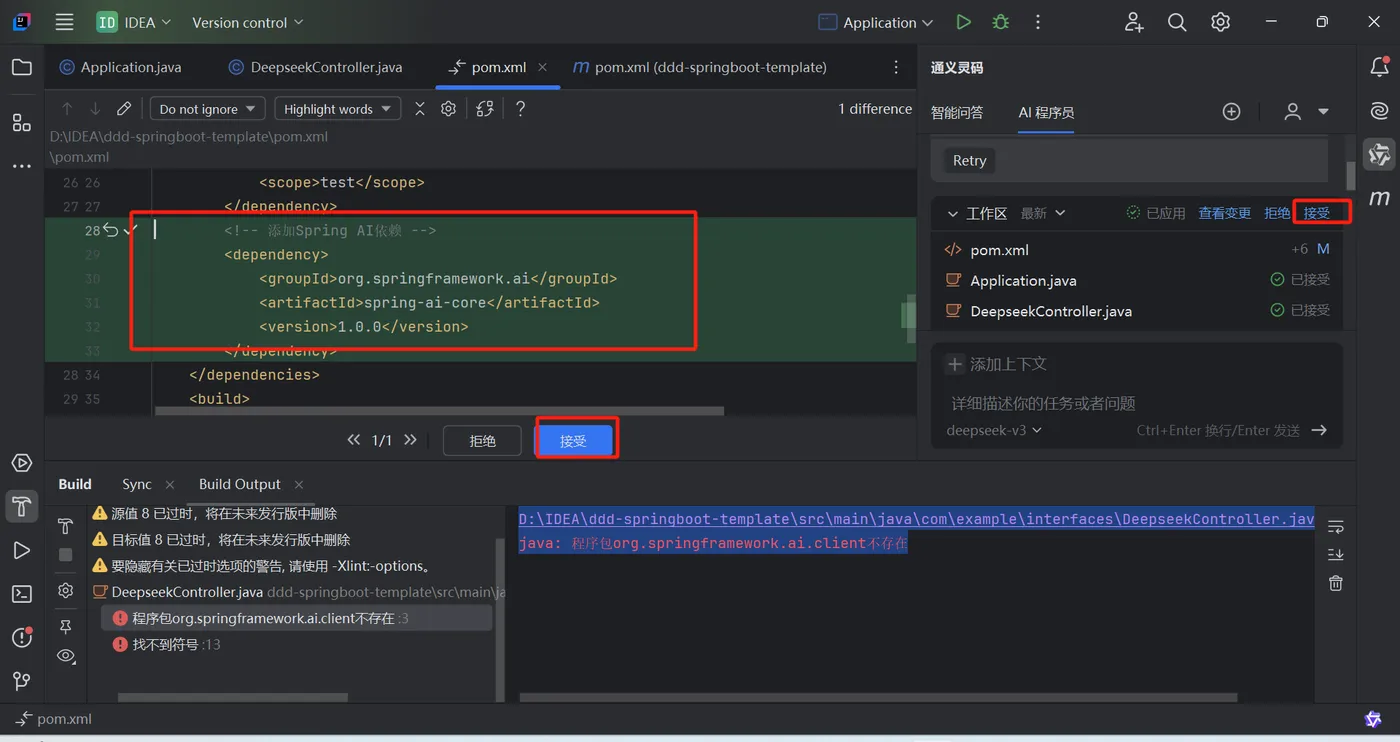Open the Services tool window icon
This screenshot has height=742, width=1400.
click(x=21, y=463)
